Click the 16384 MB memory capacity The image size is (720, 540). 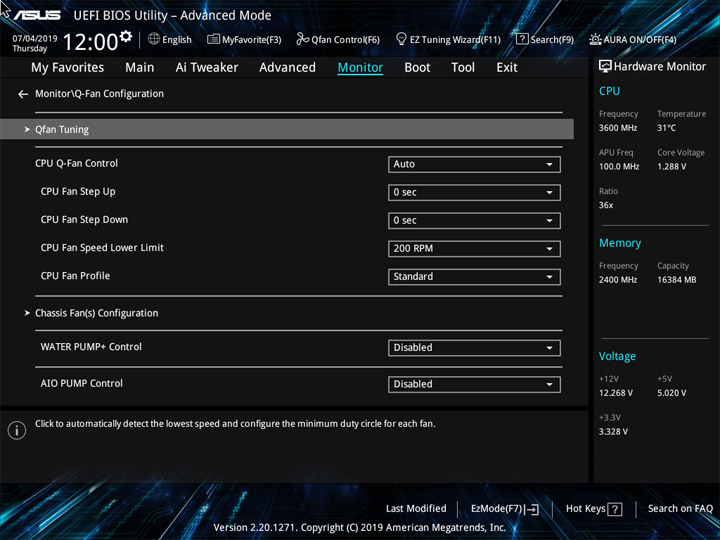click(x=676, y=280)
